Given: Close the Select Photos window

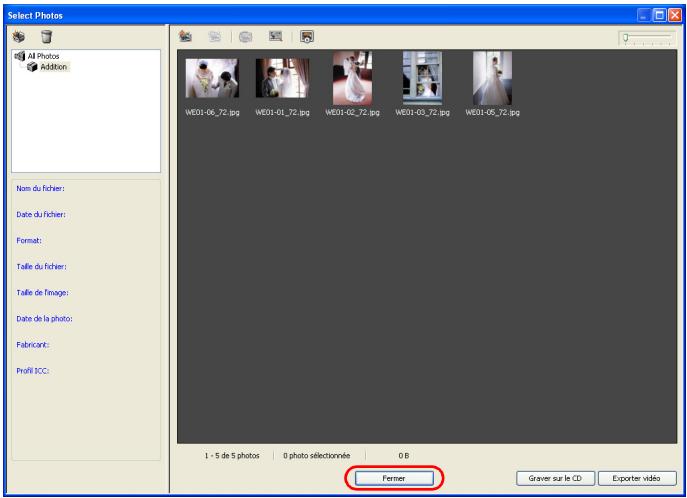Looking at the screenshot, I should coord(675,15).
